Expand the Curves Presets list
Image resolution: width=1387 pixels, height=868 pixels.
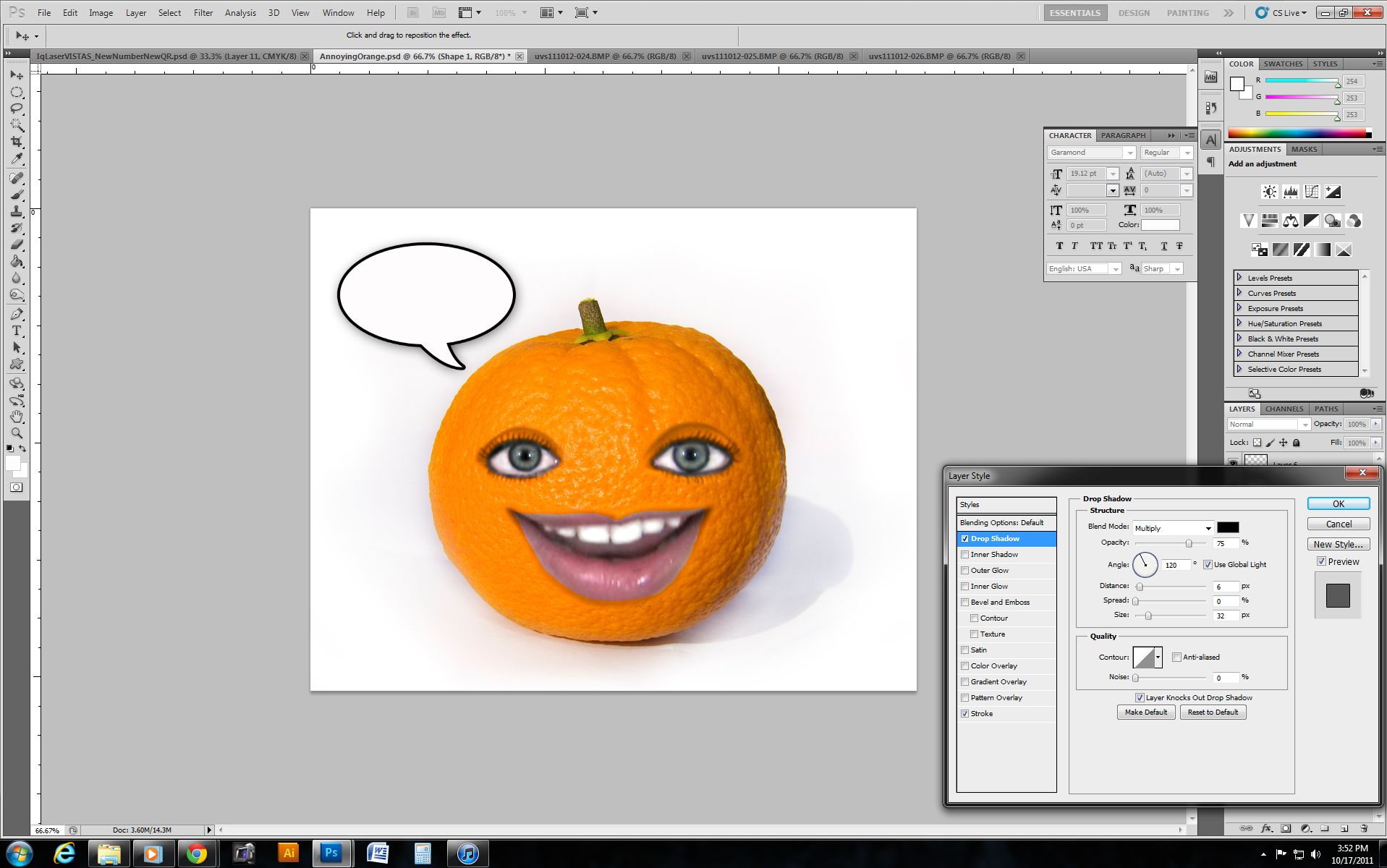pyautogui.click(x=1239, y=293)
